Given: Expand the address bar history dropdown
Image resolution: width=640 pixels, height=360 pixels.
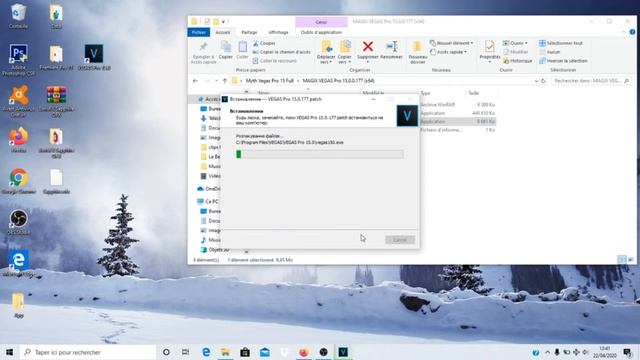Looking at the screenshot, I should tap(536, 81).
